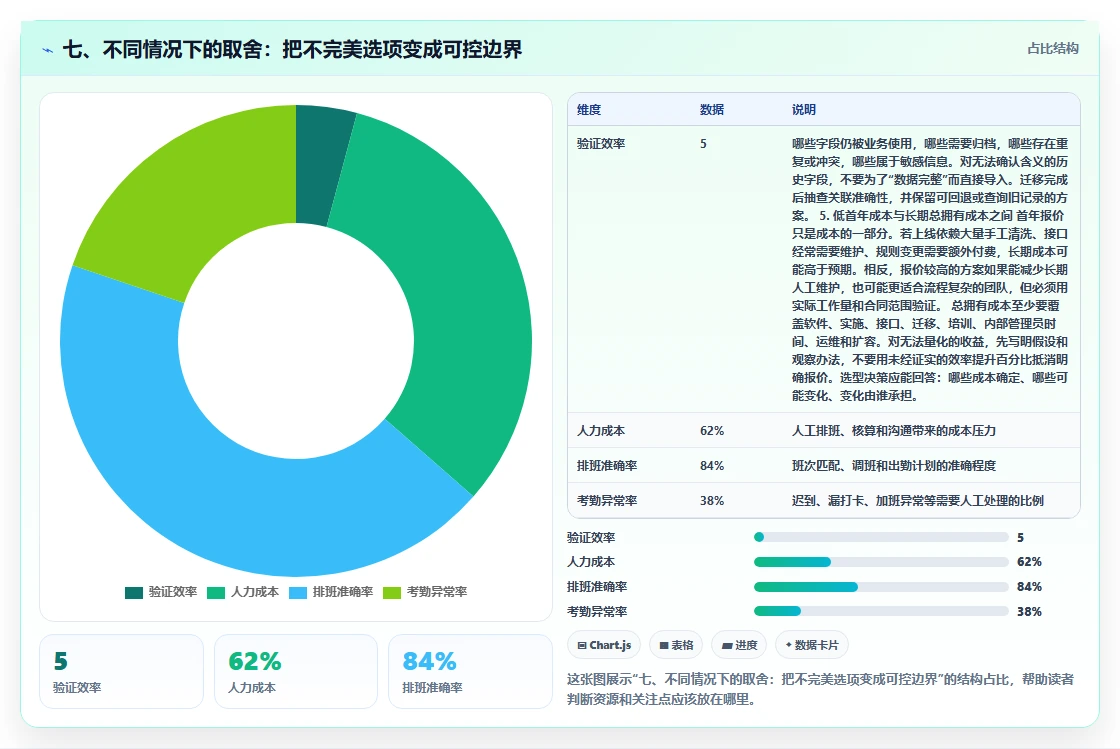Click the 验证效率 progress bar
The width and height of the screenshot is (1120, 749).
tap(881, 537)
